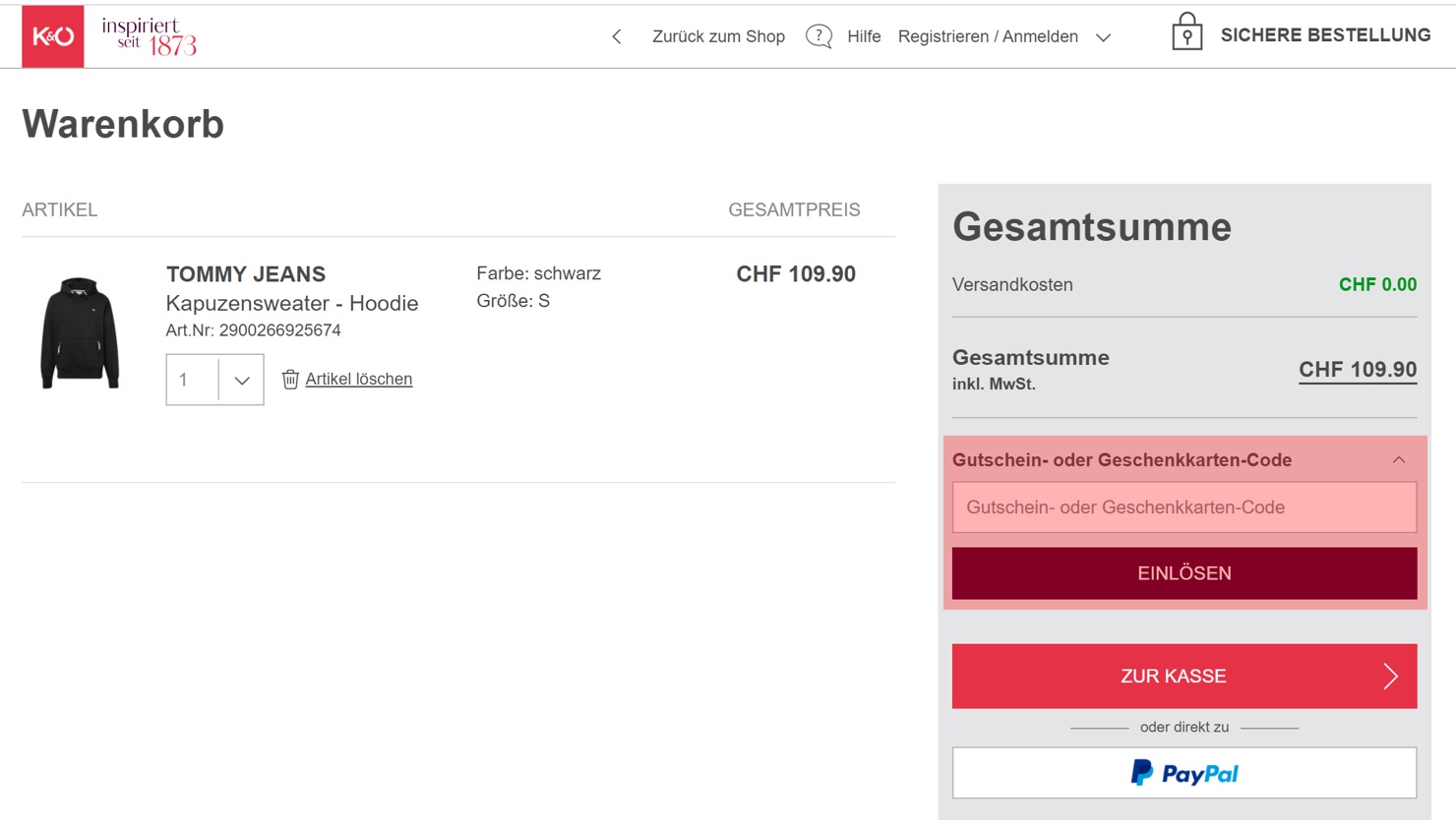
Task: Click the 'inkl. MwSt.' note
Action: (x=994, y=385)
